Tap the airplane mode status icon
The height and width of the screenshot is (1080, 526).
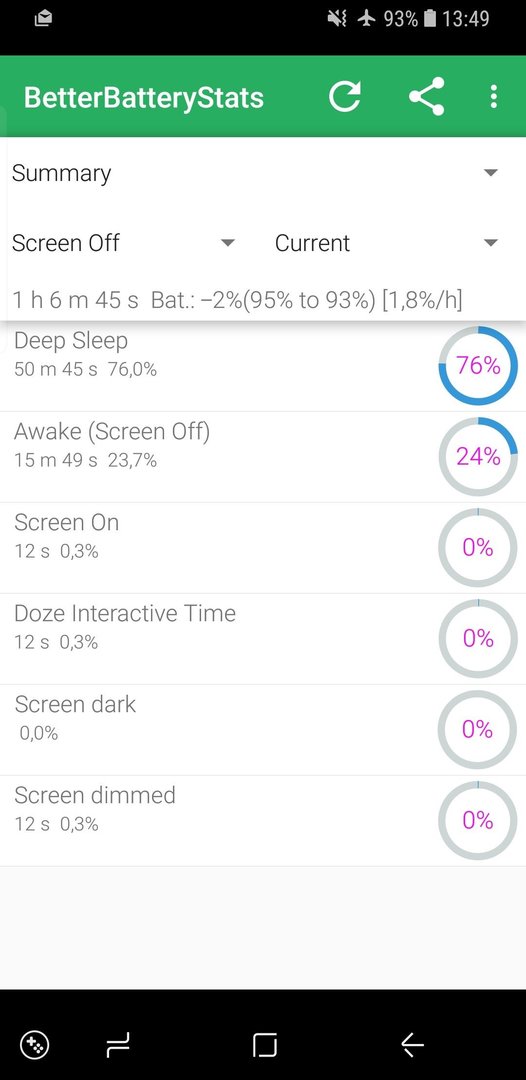(366, 19)
